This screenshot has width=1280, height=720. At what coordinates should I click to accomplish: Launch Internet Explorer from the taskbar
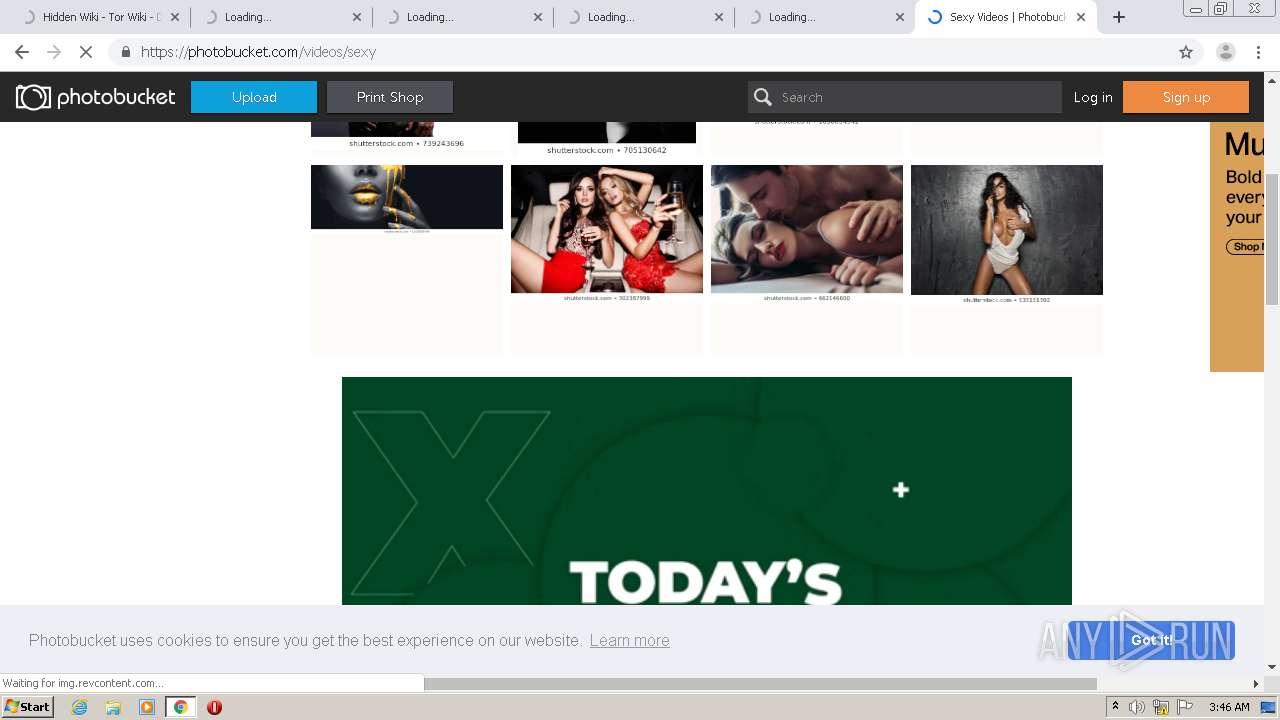(x=79, y=707)
